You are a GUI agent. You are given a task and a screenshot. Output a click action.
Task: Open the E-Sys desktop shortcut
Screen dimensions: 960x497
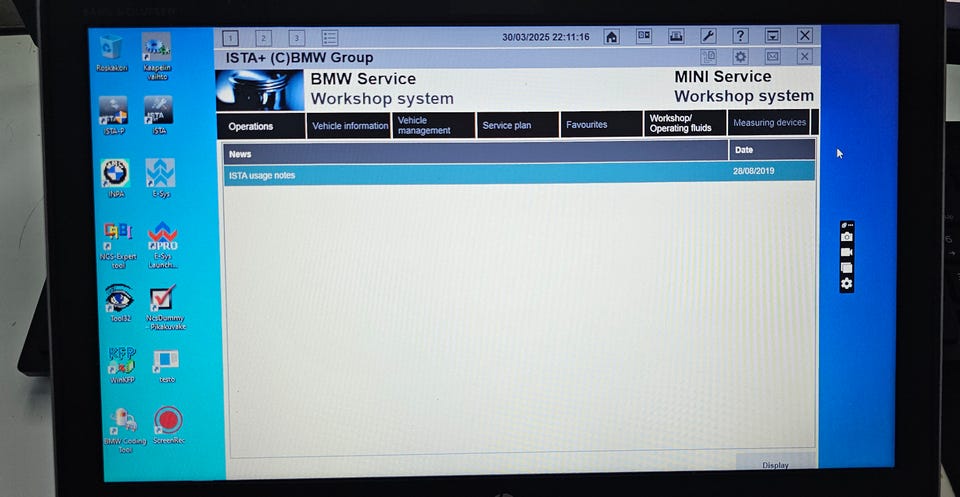[x=161, y=178]
